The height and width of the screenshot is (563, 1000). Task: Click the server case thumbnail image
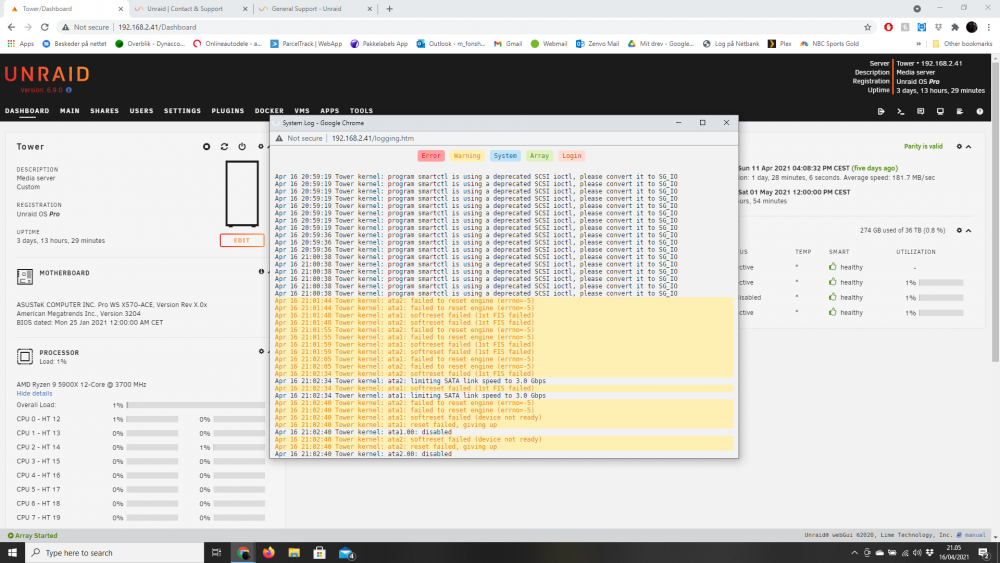(x=242, y=194)
